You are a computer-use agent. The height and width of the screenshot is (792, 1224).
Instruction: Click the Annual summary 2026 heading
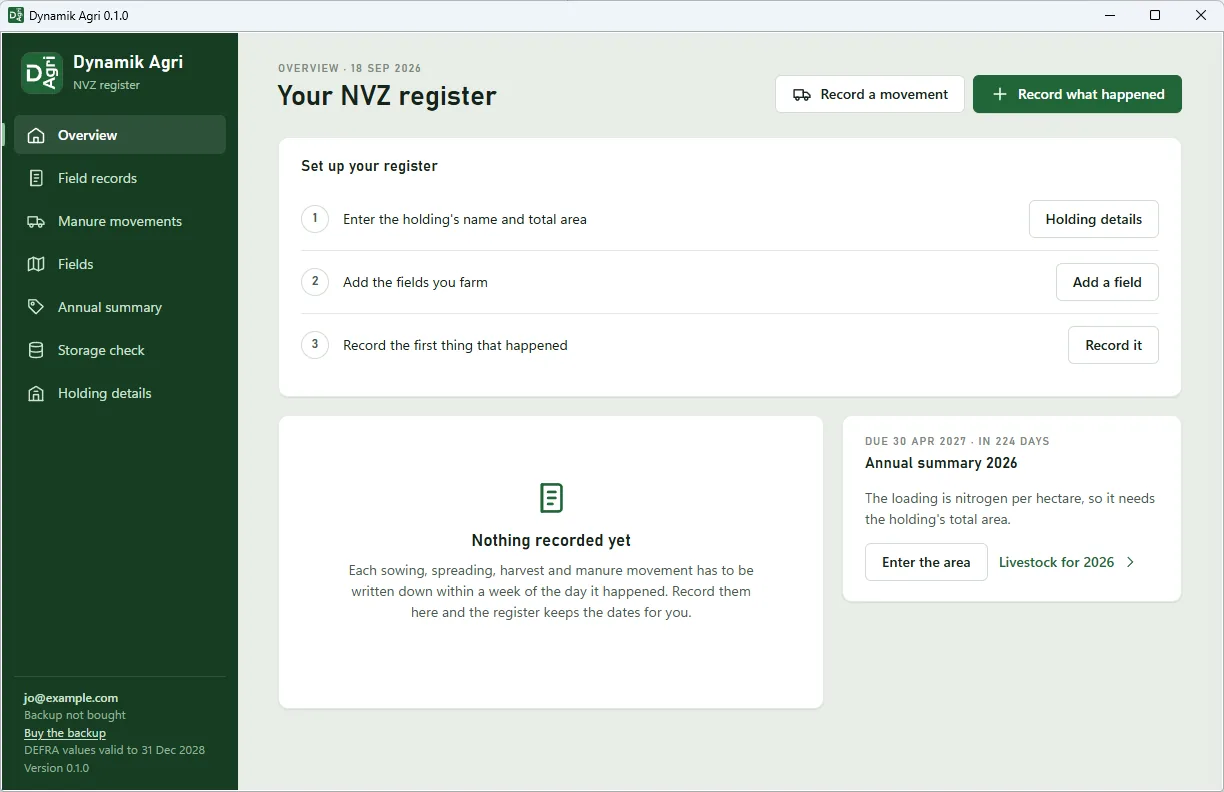click(x=941, y=463)
